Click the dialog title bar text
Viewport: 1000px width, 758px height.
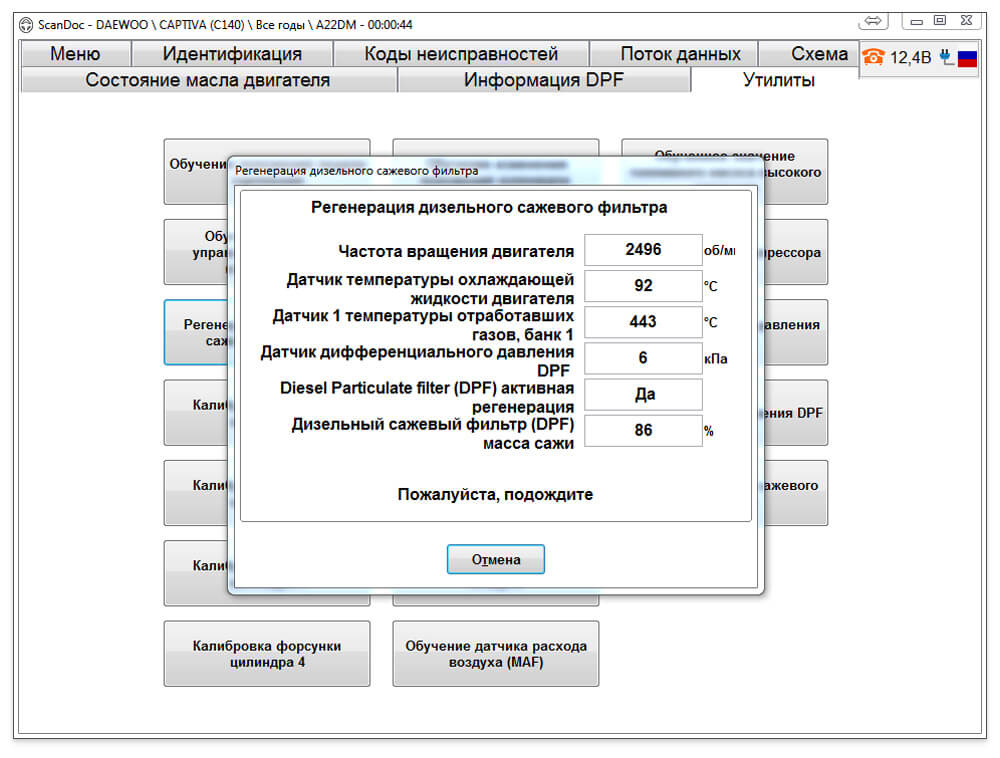point(357,171)
